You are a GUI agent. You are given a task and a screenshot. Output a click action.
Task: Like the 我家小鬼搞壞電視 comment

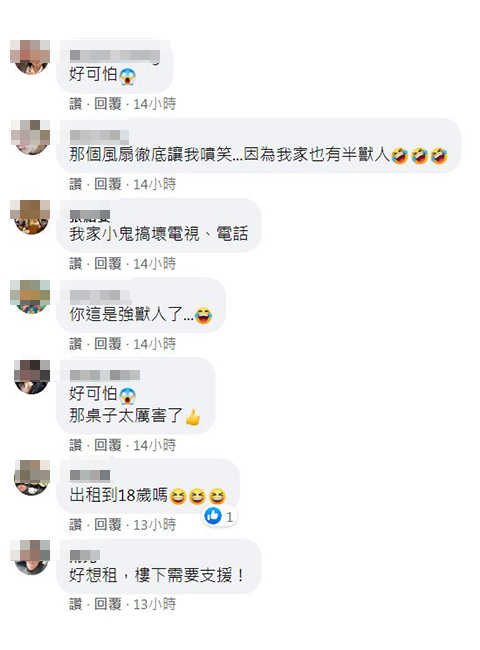(x=75, y=263)
